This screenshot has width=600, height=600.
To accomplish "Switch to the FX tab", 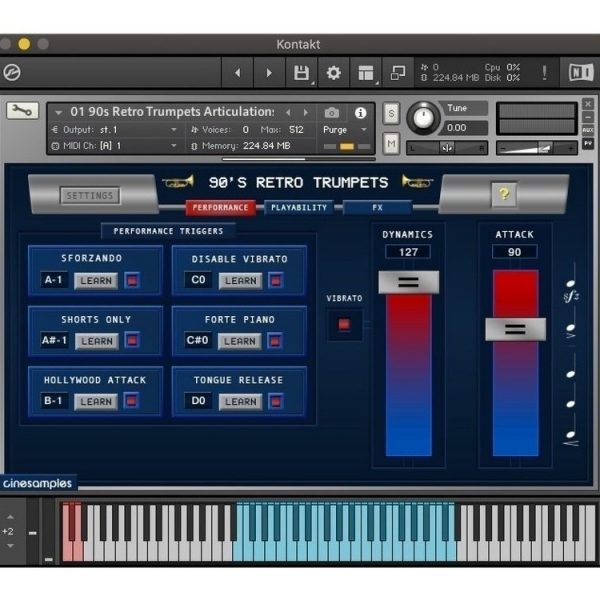I will (x=377, y=208).
